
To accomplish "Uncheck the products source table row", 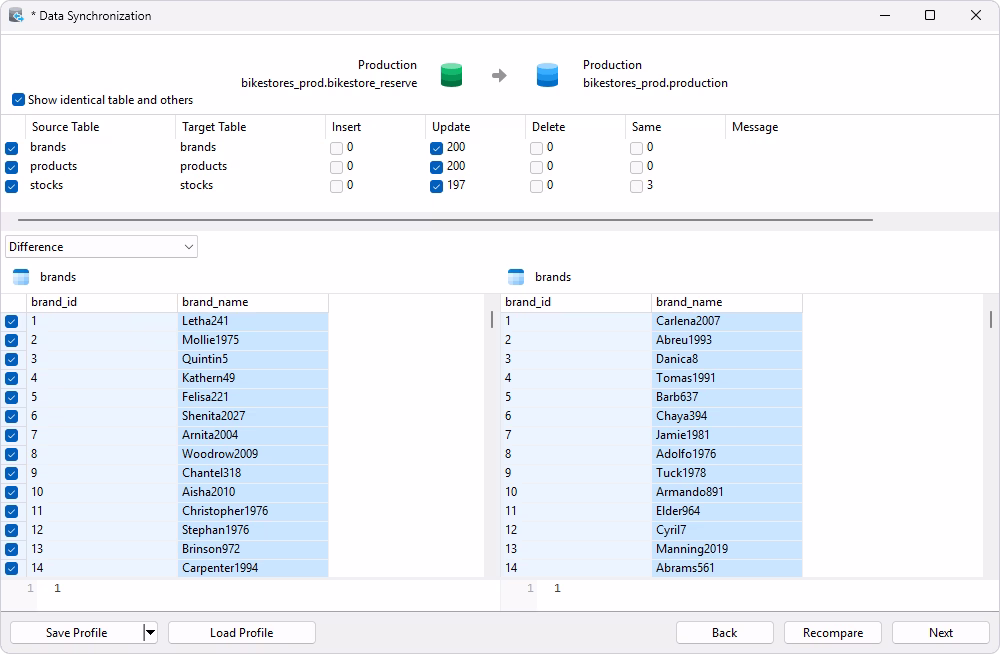I will point(11,167).
